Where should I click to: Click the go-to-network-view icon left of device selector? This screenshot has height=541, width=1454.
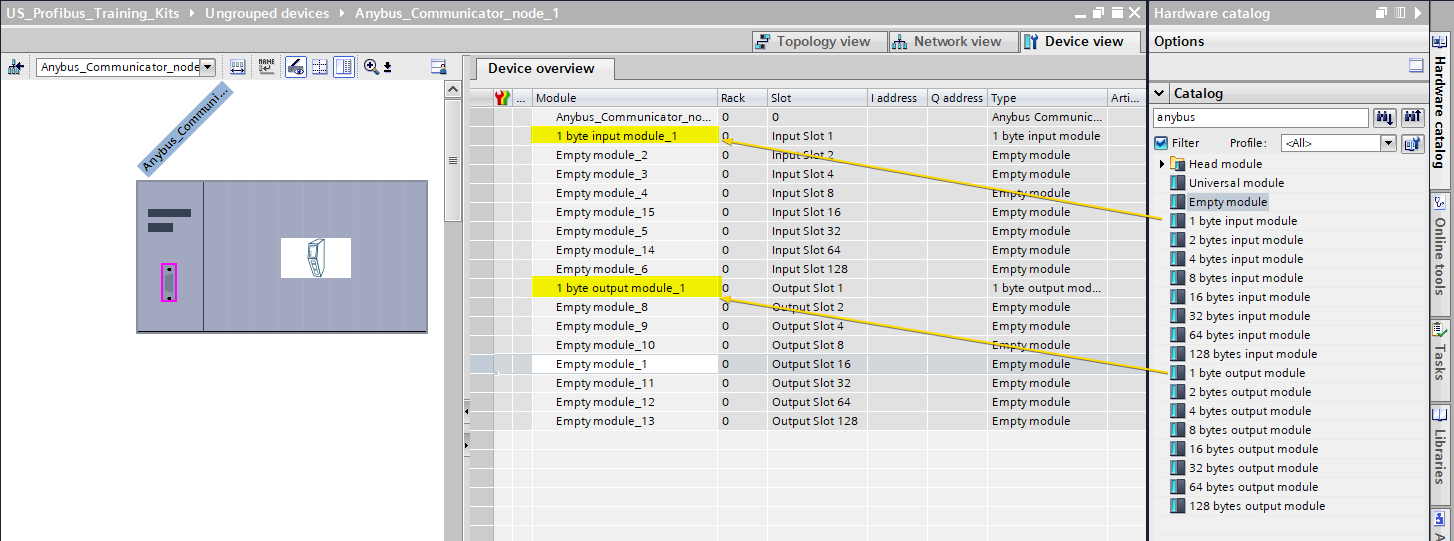click(x=15, y=67)
